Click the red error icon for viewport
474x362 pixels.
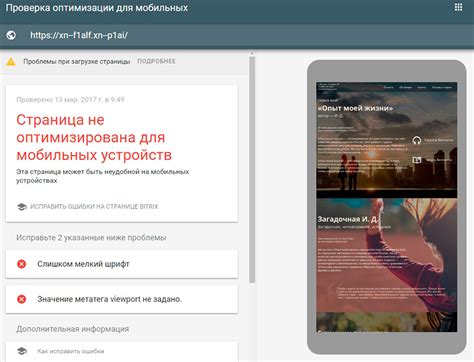21,299
